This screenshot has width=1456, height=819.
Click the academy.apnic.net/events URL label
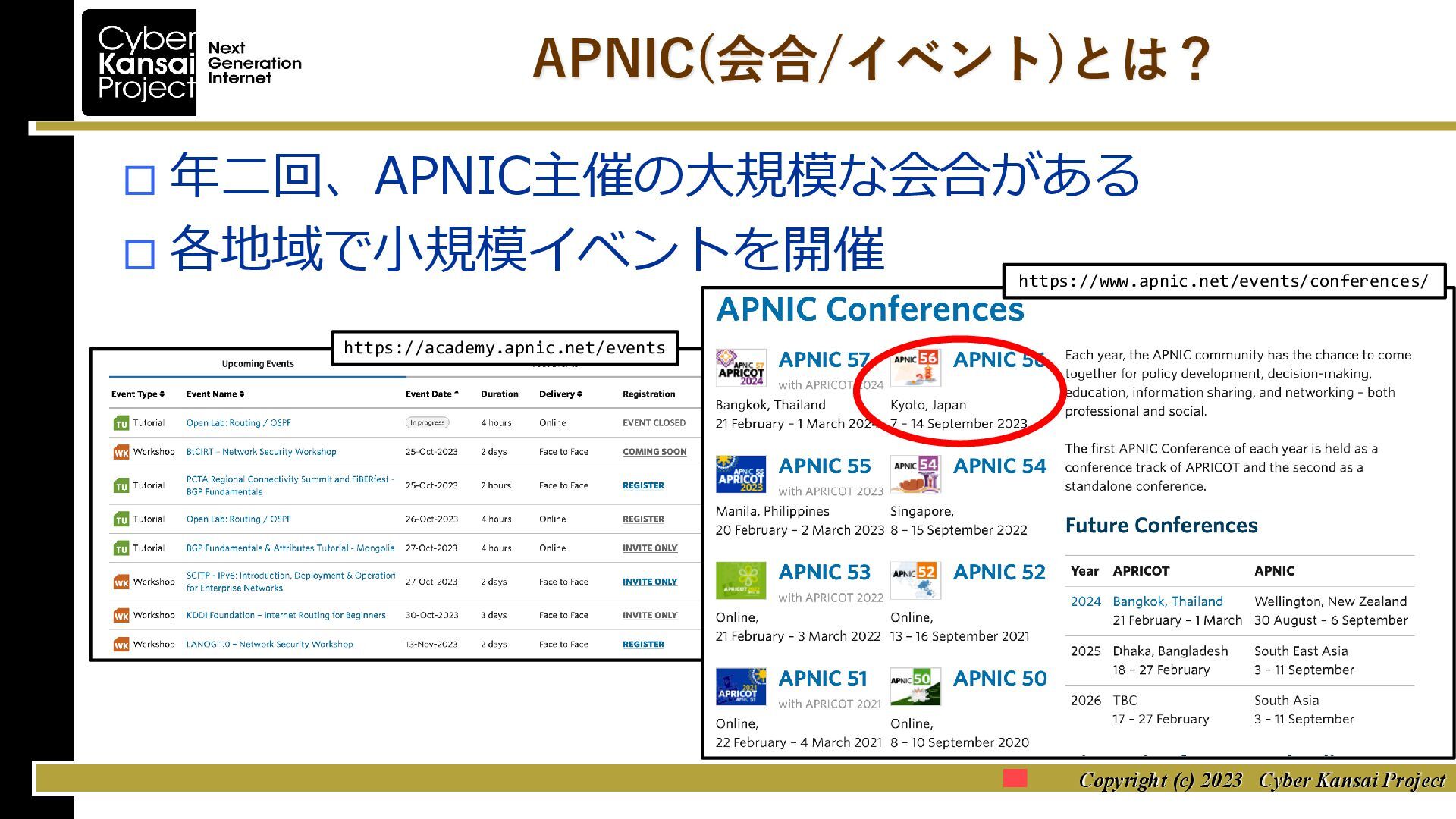pyautogui.click(x=504, y=348)
